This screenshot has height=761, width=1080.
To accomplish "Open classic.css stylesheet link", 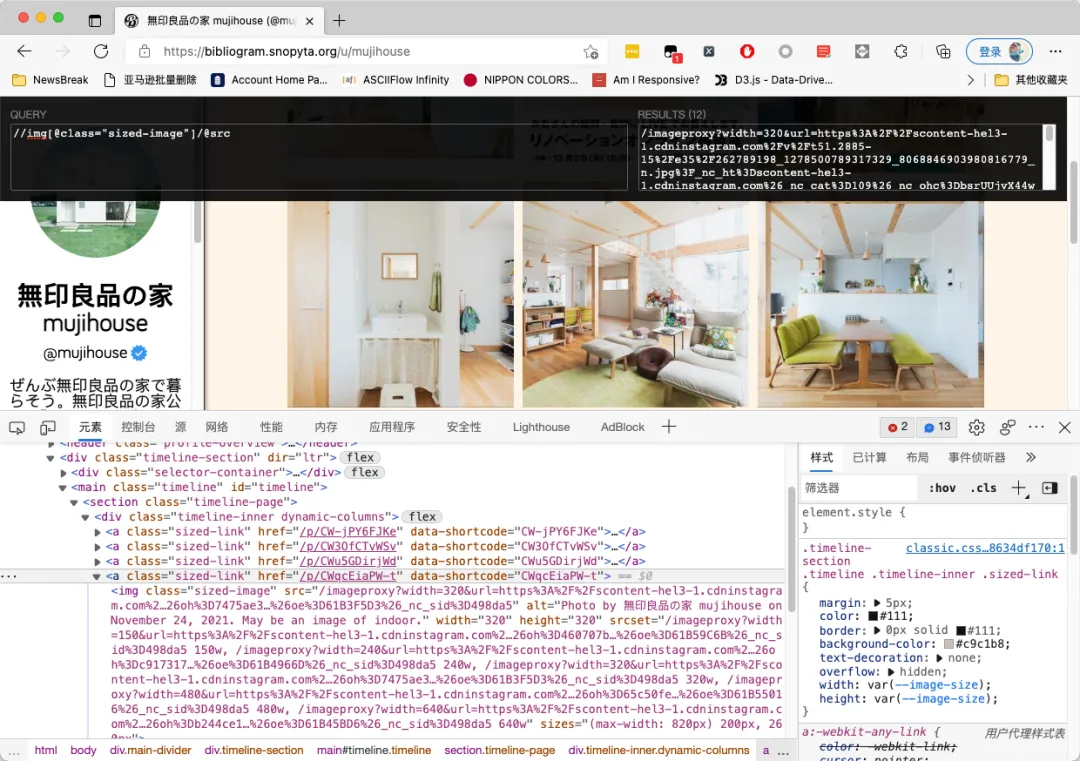I will (x=985, y=548).
